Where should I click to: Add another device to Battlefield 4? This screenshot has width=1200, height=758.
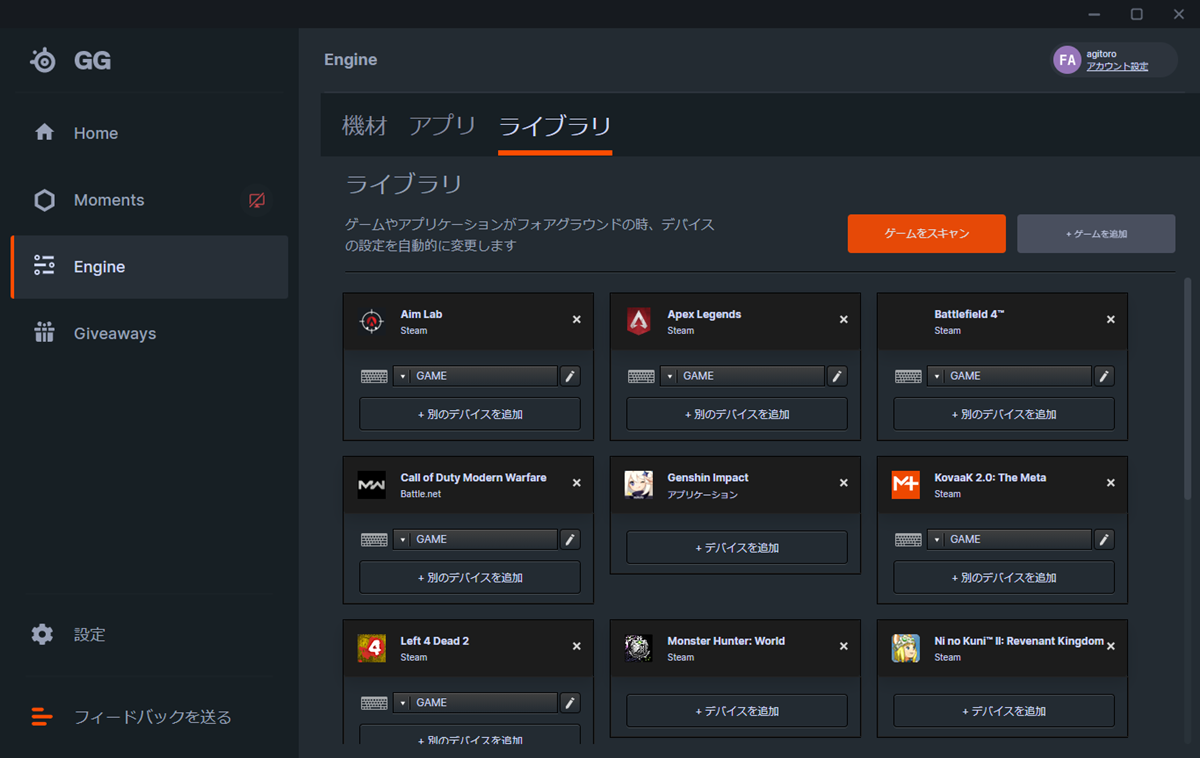coord(1004,414)
